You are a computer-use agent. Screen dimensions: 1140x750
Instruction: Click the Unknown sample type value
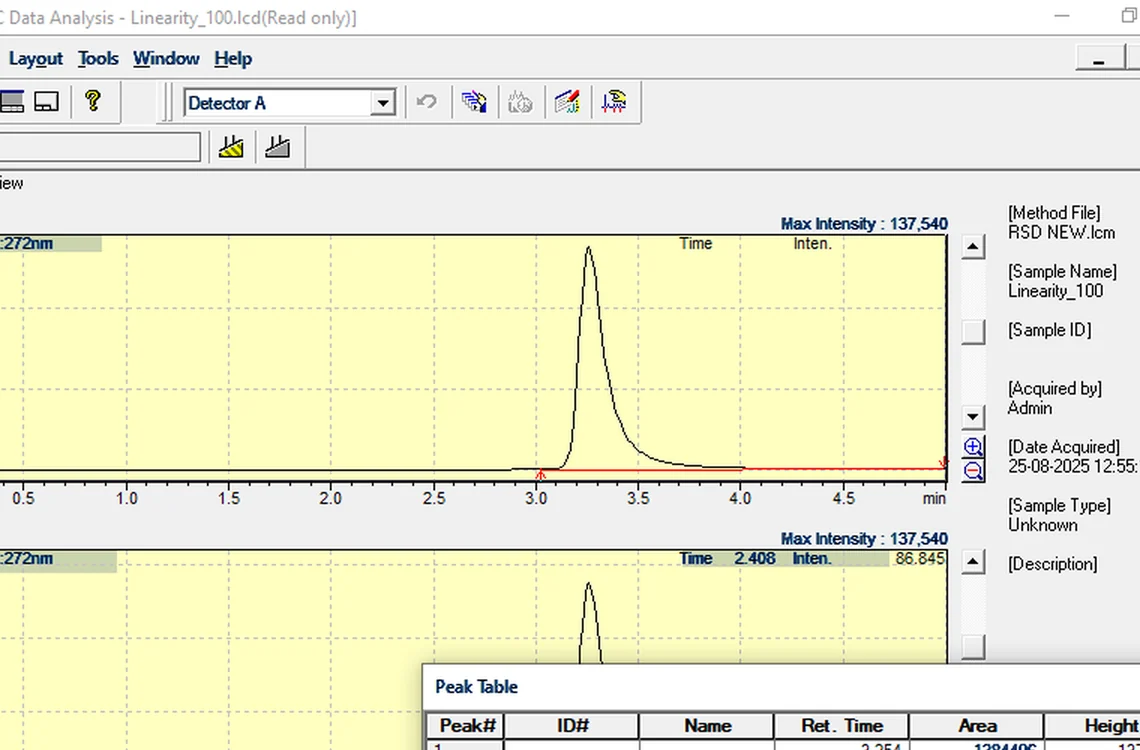pos(1043,525)
